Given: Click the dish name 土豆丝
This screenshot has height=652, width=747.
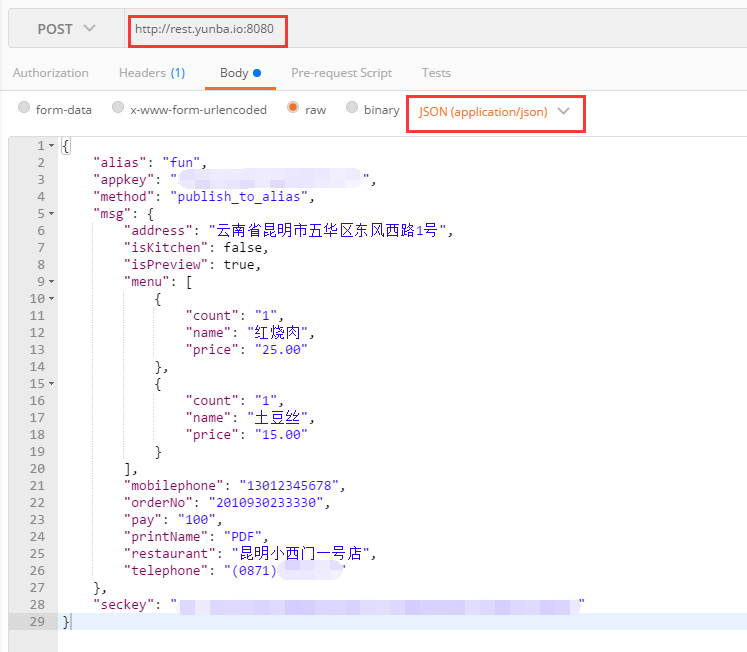Looking at the screenshot, I should pos(277,418).
